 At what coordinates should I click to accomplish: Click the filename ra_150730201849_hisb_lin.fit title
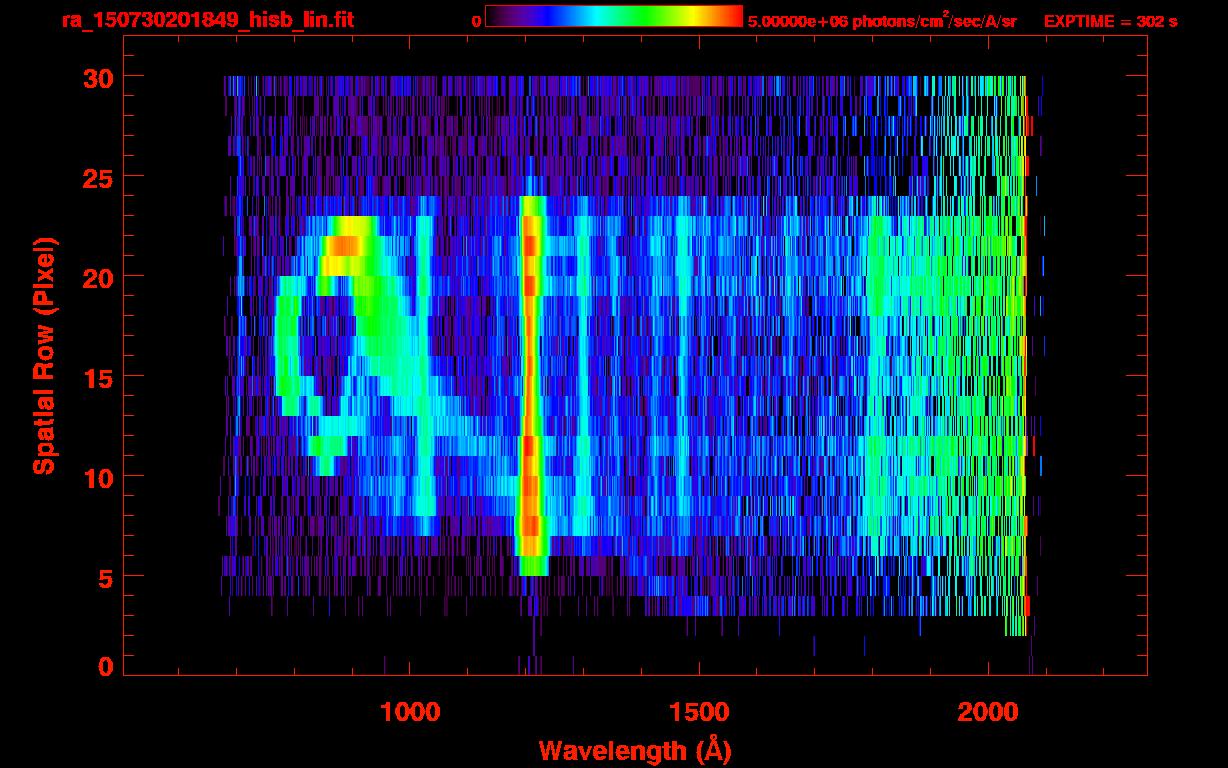click(207, 20)
